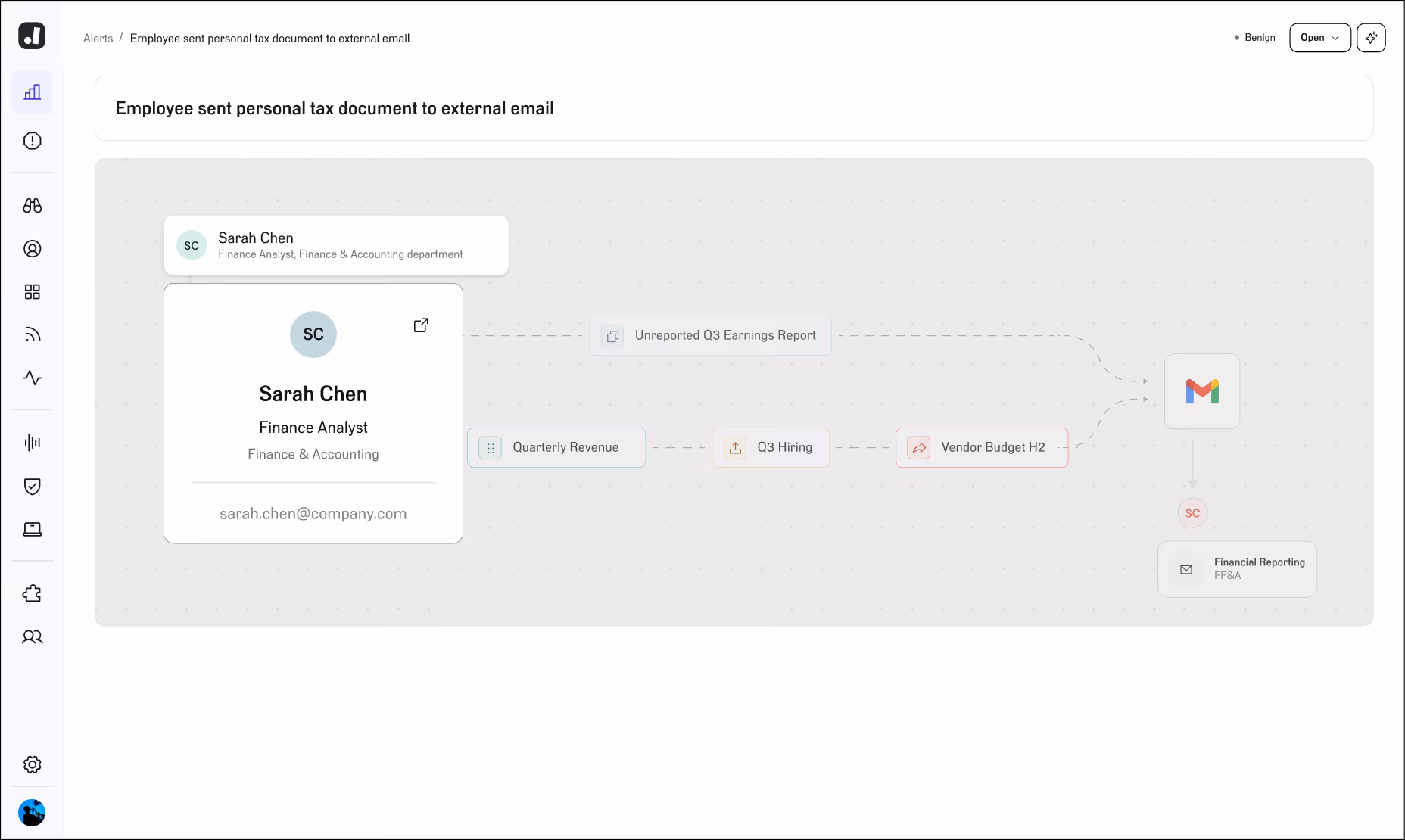
Task: Select the Quarterly Revenue node
Action: click(556, 447)
